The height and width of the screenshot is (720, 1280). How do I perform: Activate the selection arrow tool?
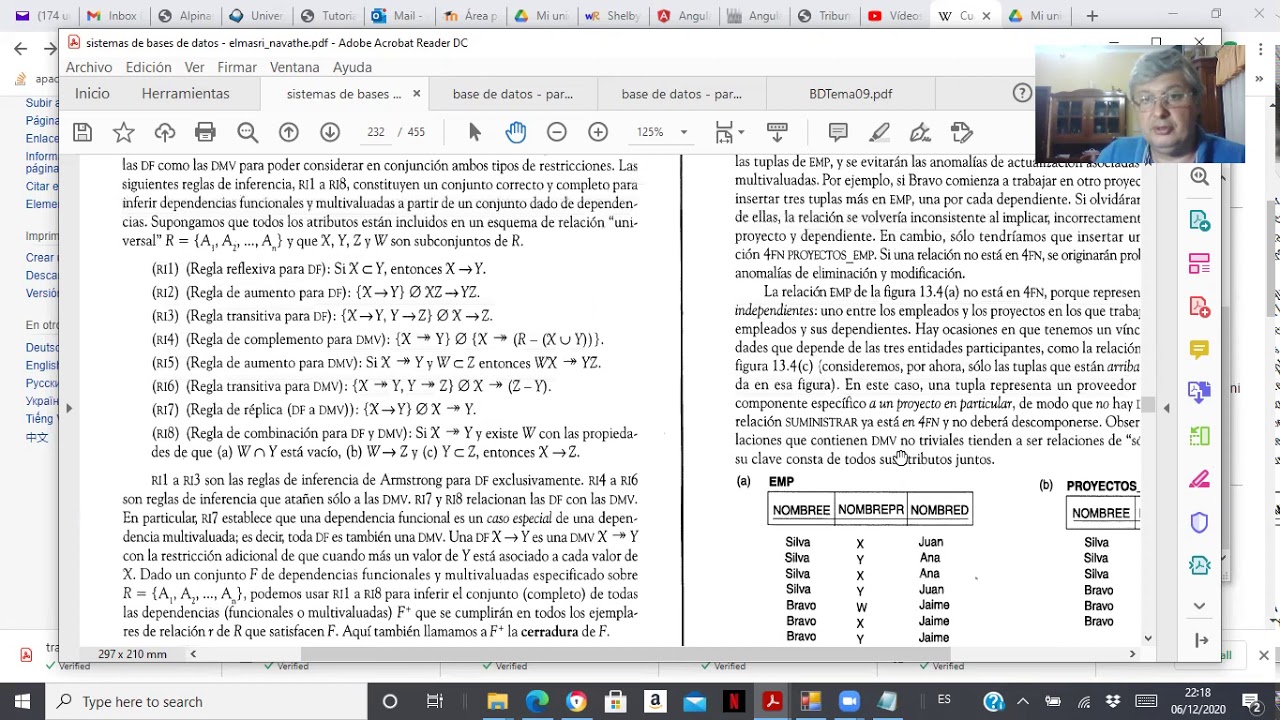[474, 132]
